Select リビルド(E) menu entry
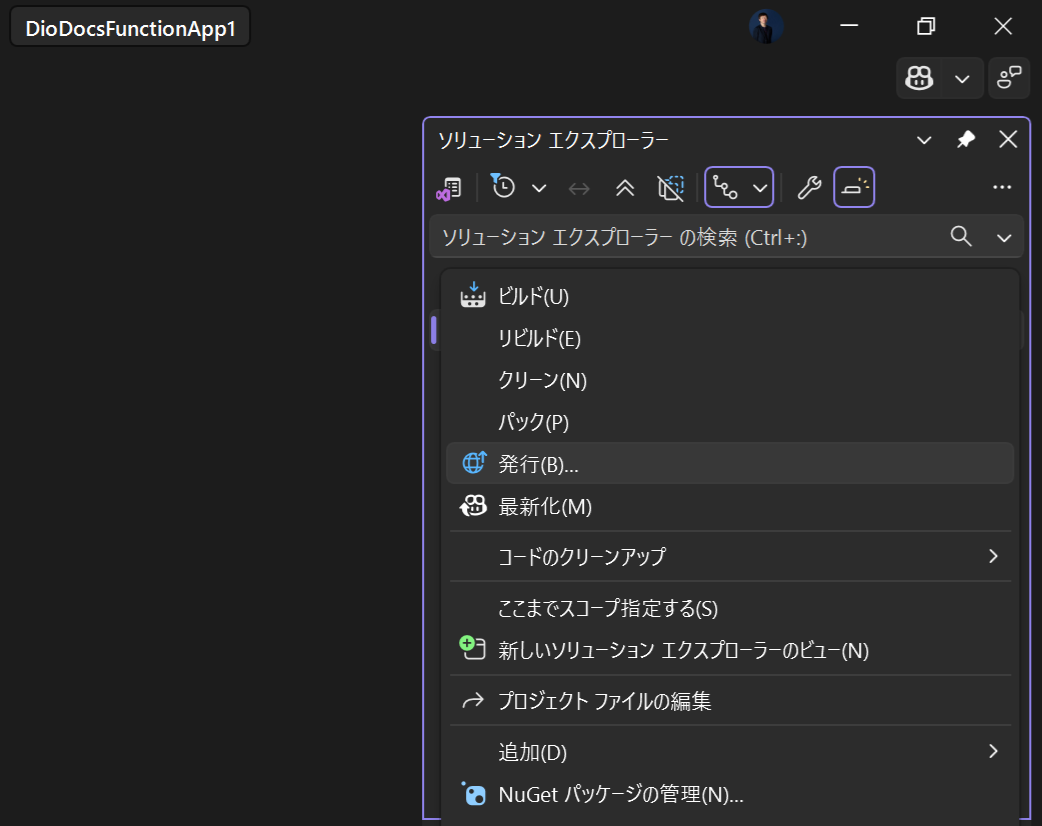 pos(730,338)
